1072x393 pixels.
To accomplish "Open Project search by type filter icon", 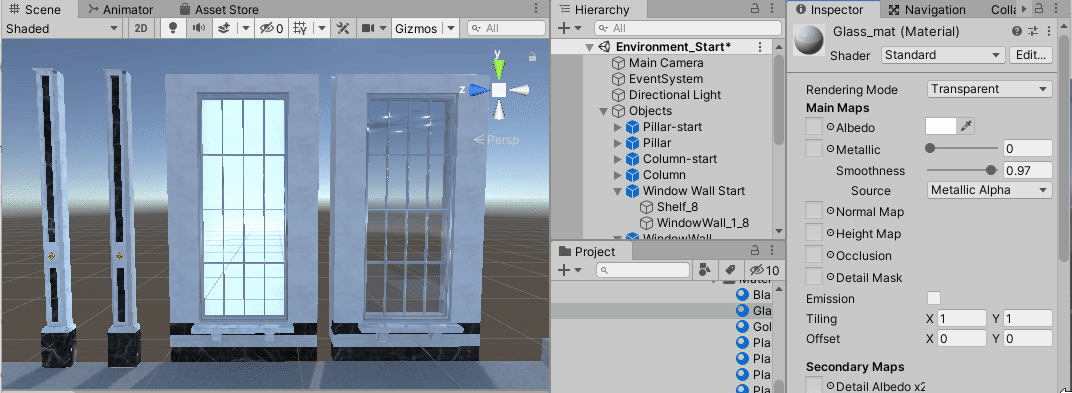I will point(704,270).
